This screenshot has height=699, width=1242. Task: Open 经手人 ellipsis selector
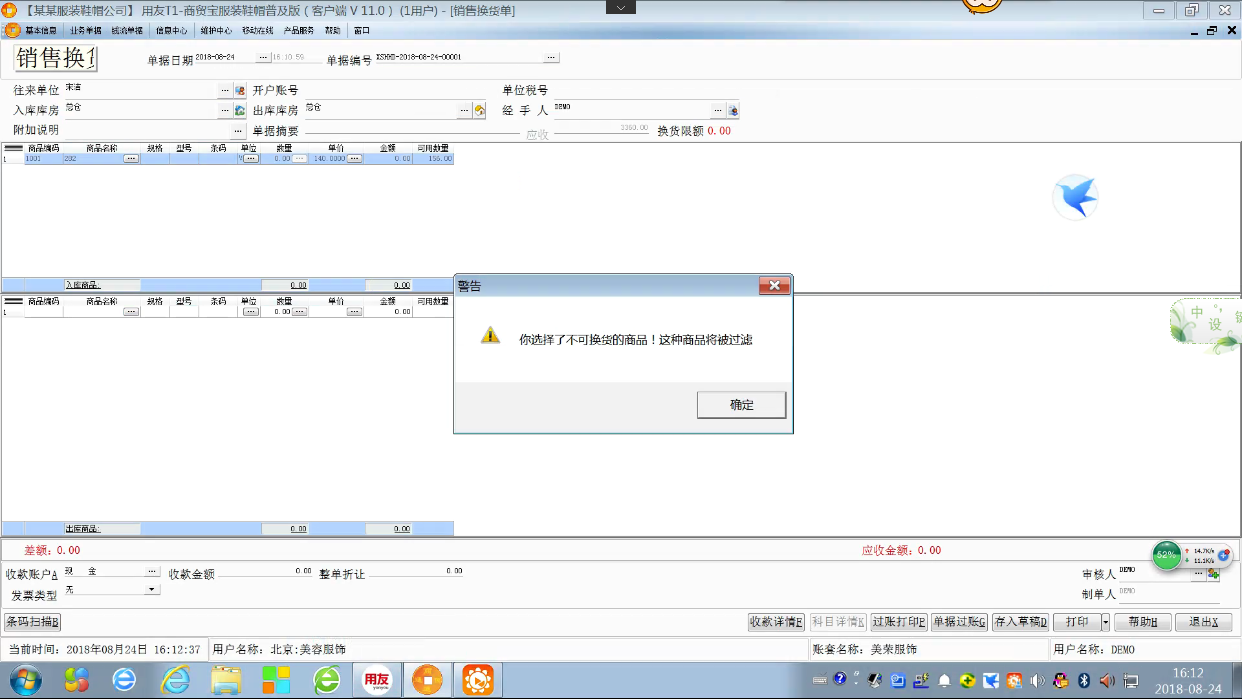pos(718,110)
